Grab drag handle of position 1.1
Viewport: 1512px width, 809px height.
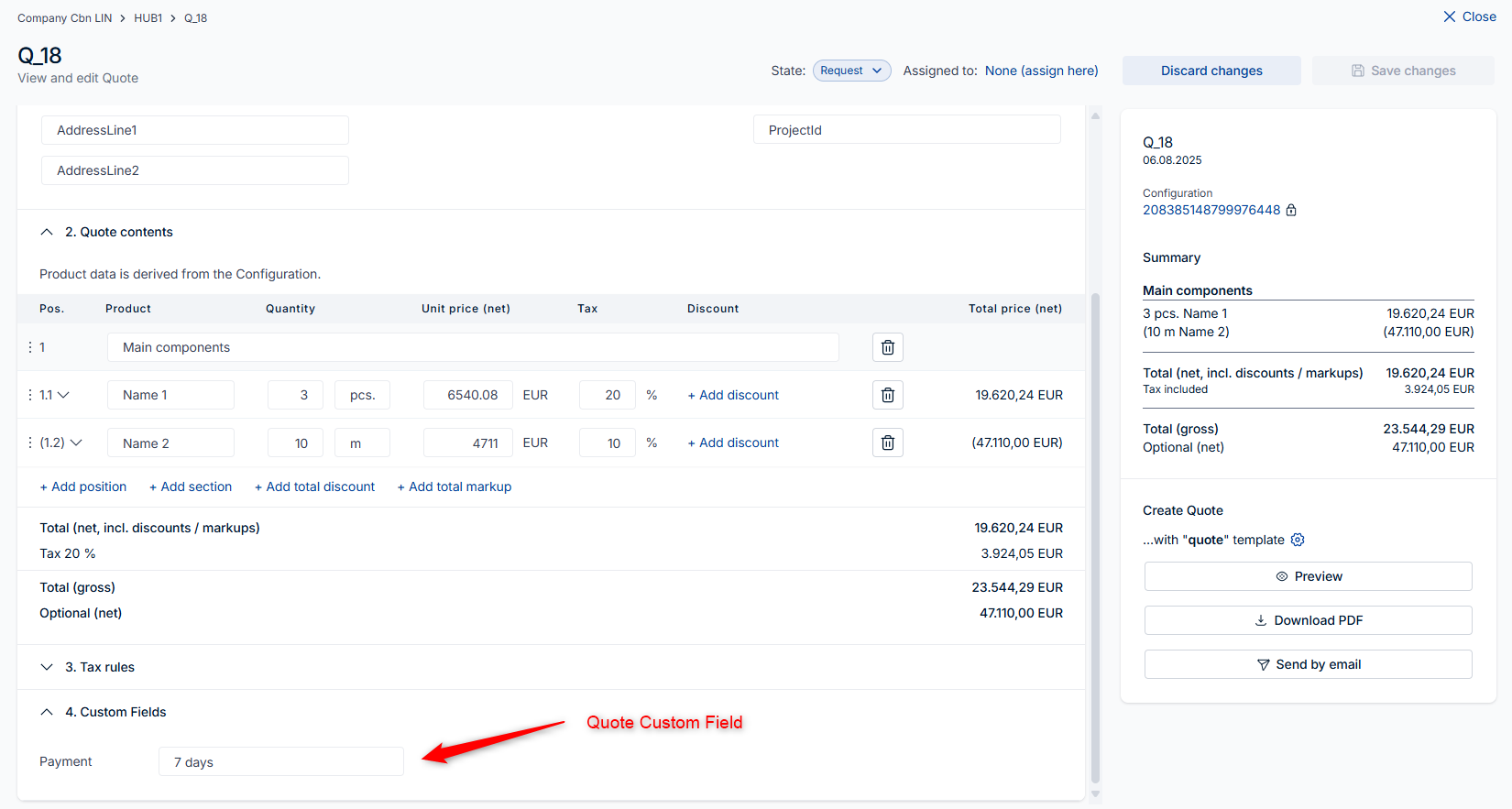30,395
